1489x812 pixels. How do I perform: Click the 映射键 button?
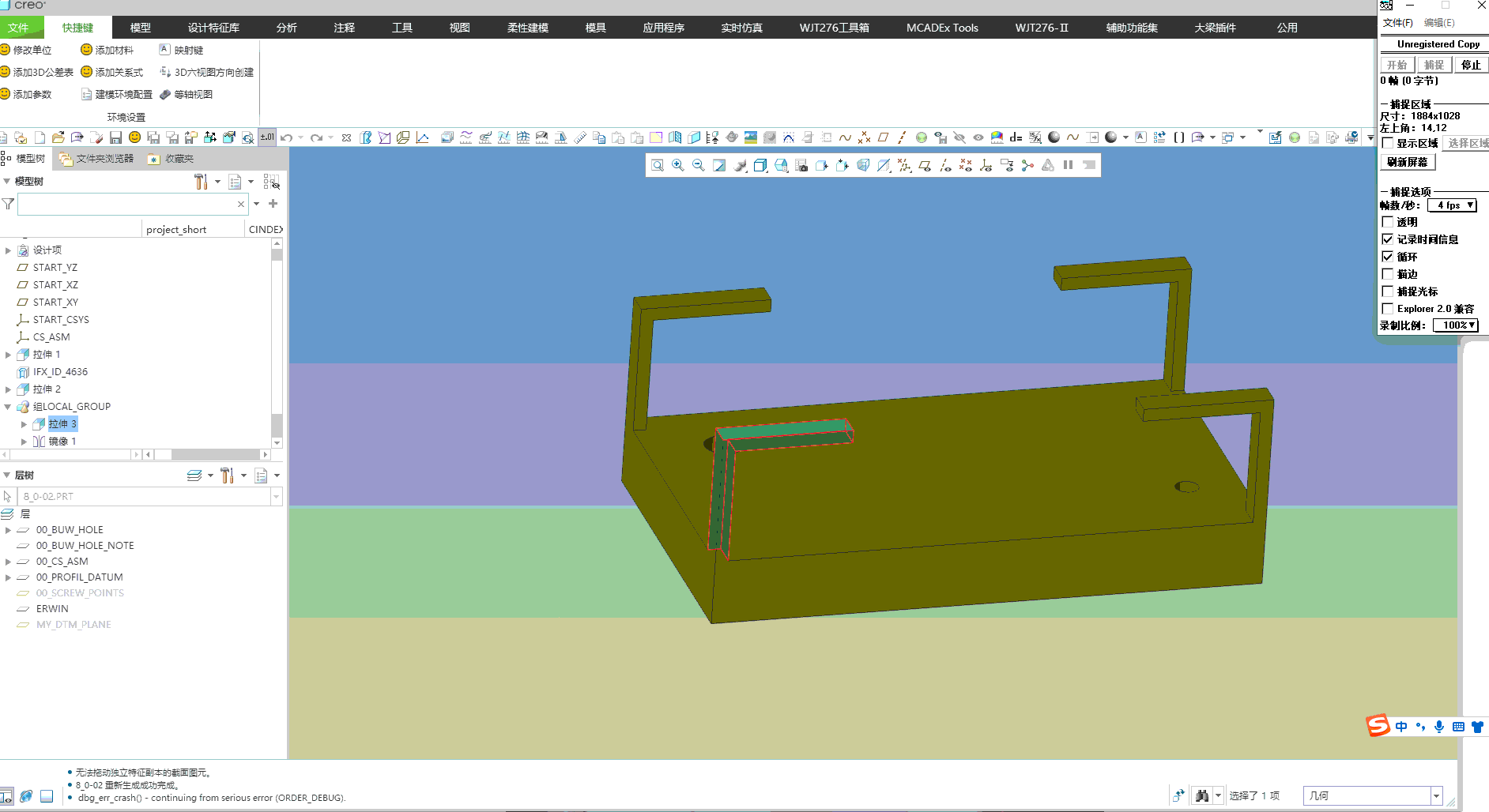[x=182, y=50]
